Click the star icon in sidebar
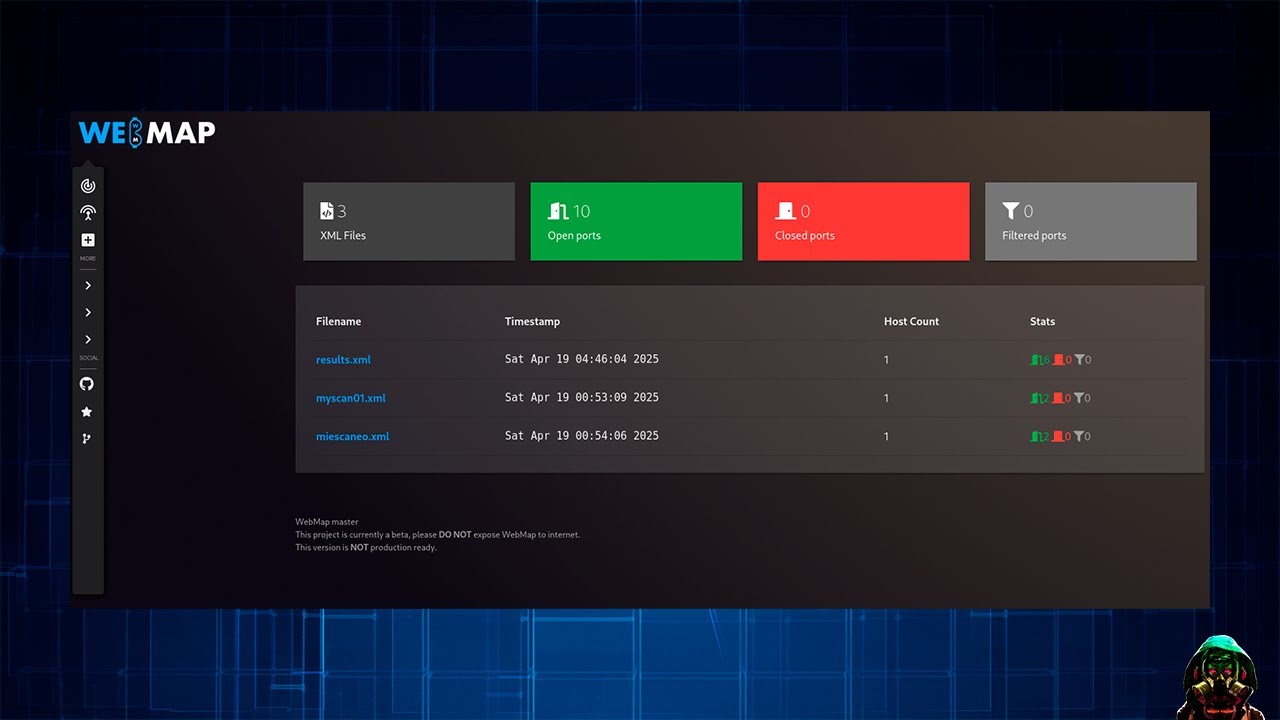 (x=87, y=412)
